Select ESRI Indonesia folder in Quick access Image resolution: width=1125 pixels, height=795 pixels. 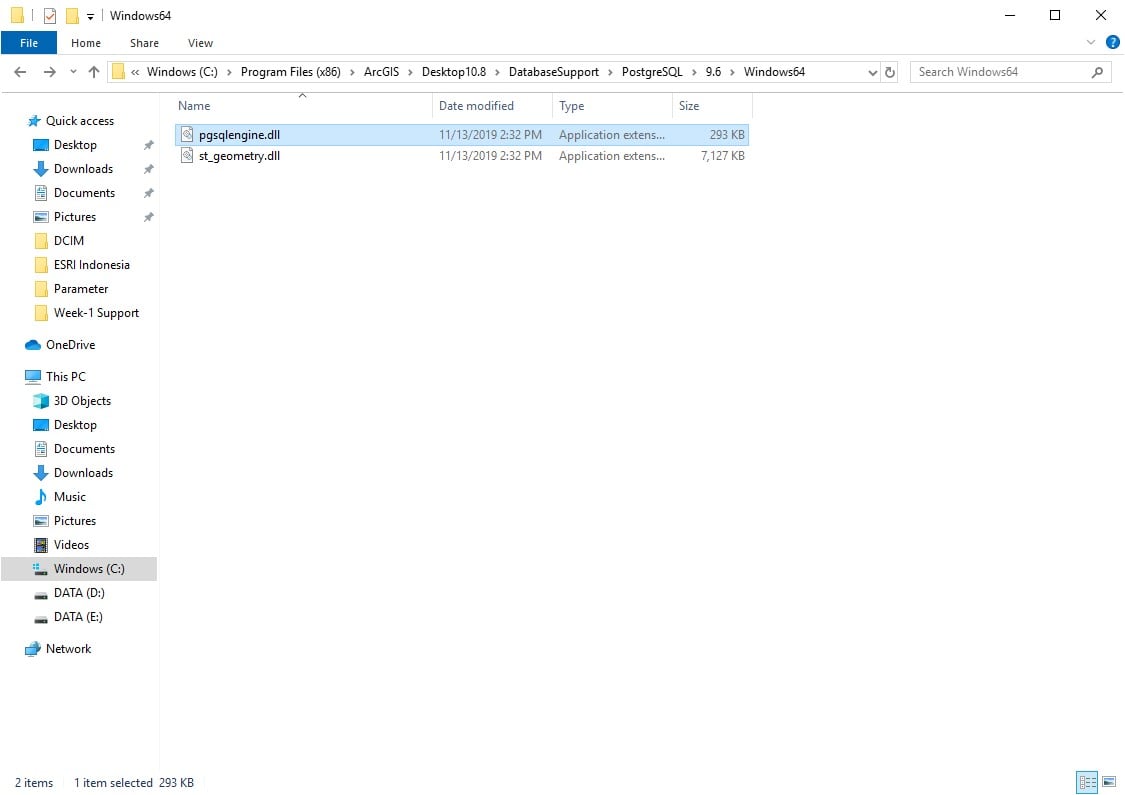pyautogui.click(x=91, y=265)
